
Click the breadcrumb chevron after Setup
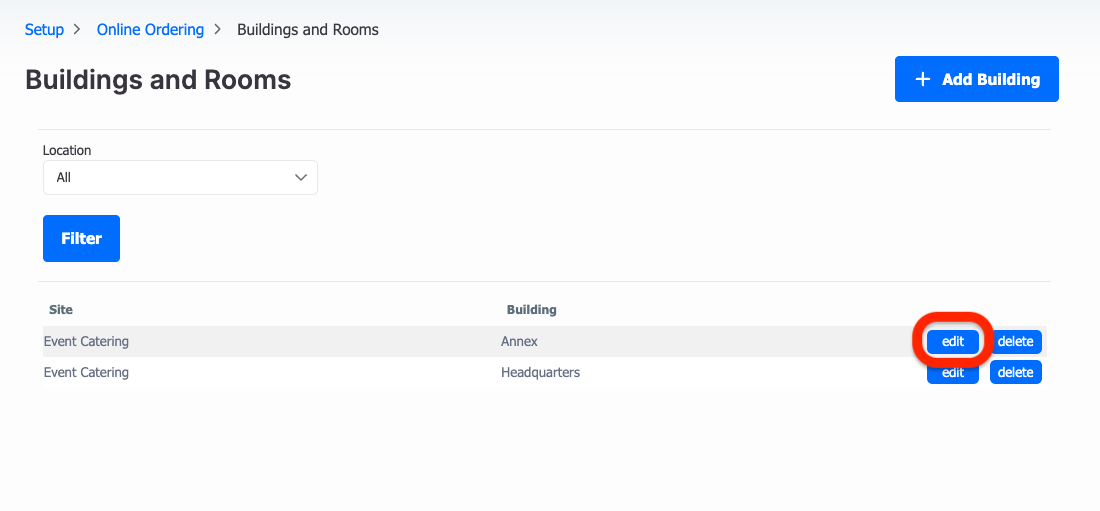(77, 29)
